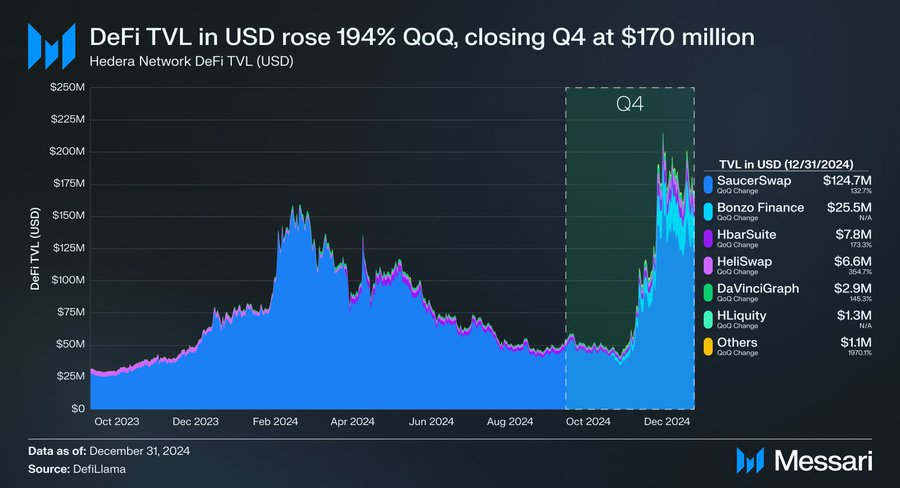Click the SaucerSwap $124.7M value

(847, 181)
